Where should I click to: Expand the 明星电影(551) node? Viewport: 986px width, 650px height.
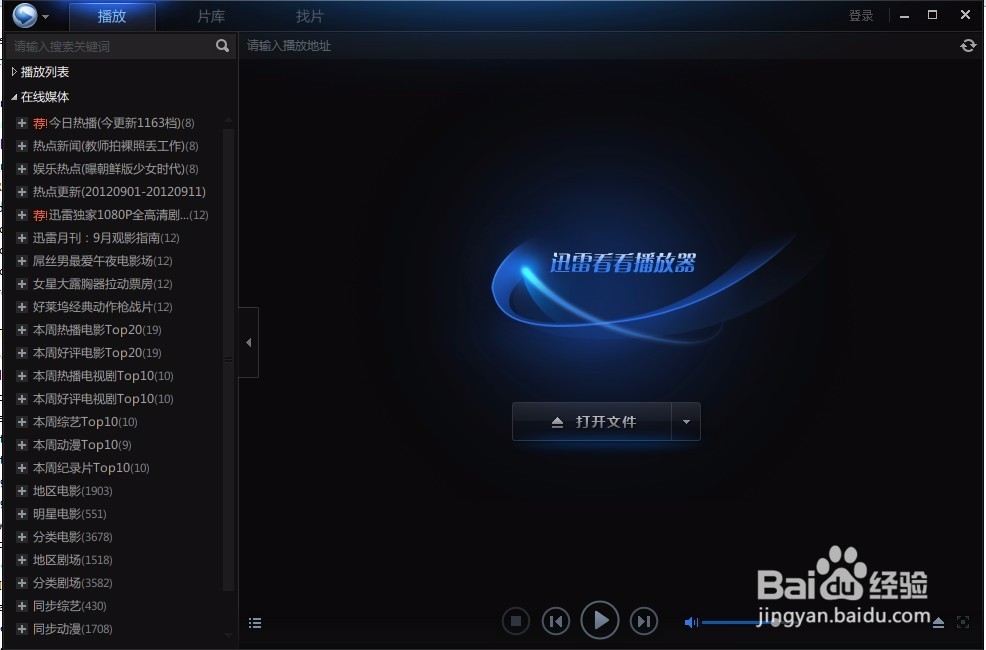click(21, 514)
